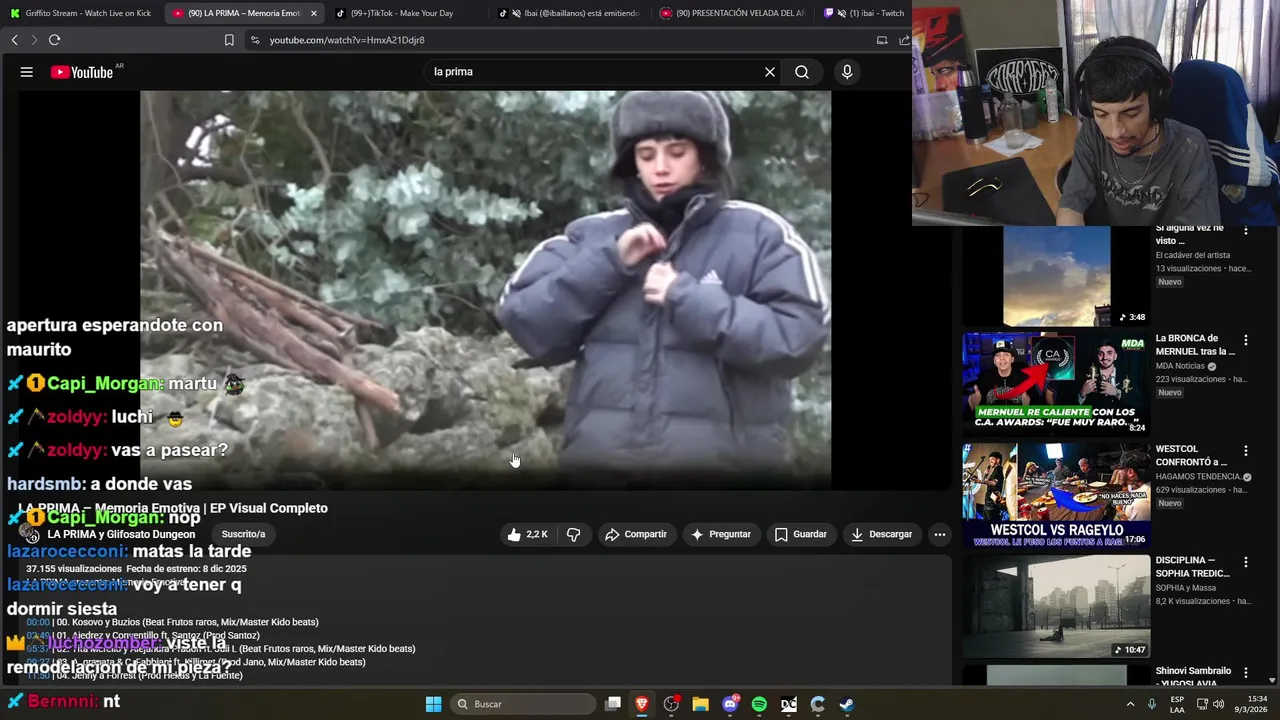Open Steam from the taskbar
1280x720 pixels.
coord(846,704)
